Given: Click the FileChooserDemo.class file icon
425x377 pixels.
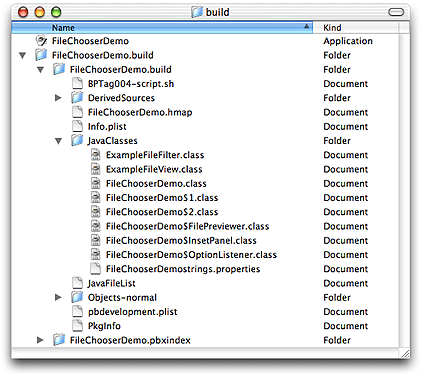Looking at the screenshot, I should (x=96, y=183).
